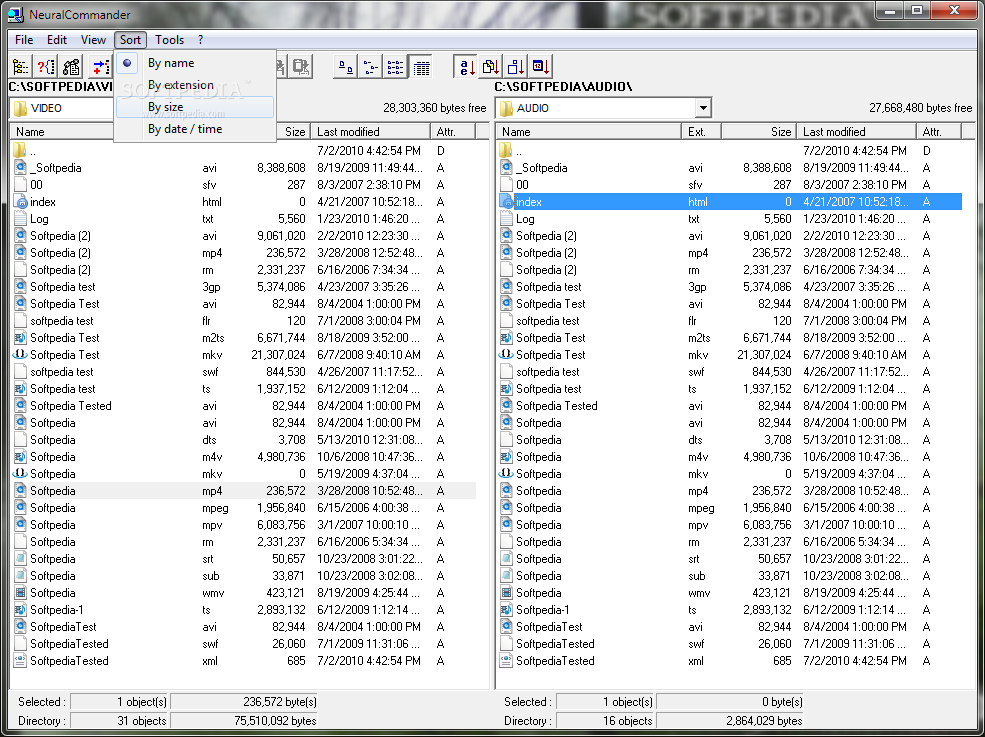Choose By date / time sorting
The width and height of the screenshot is (985, 737).
(195, 129)
